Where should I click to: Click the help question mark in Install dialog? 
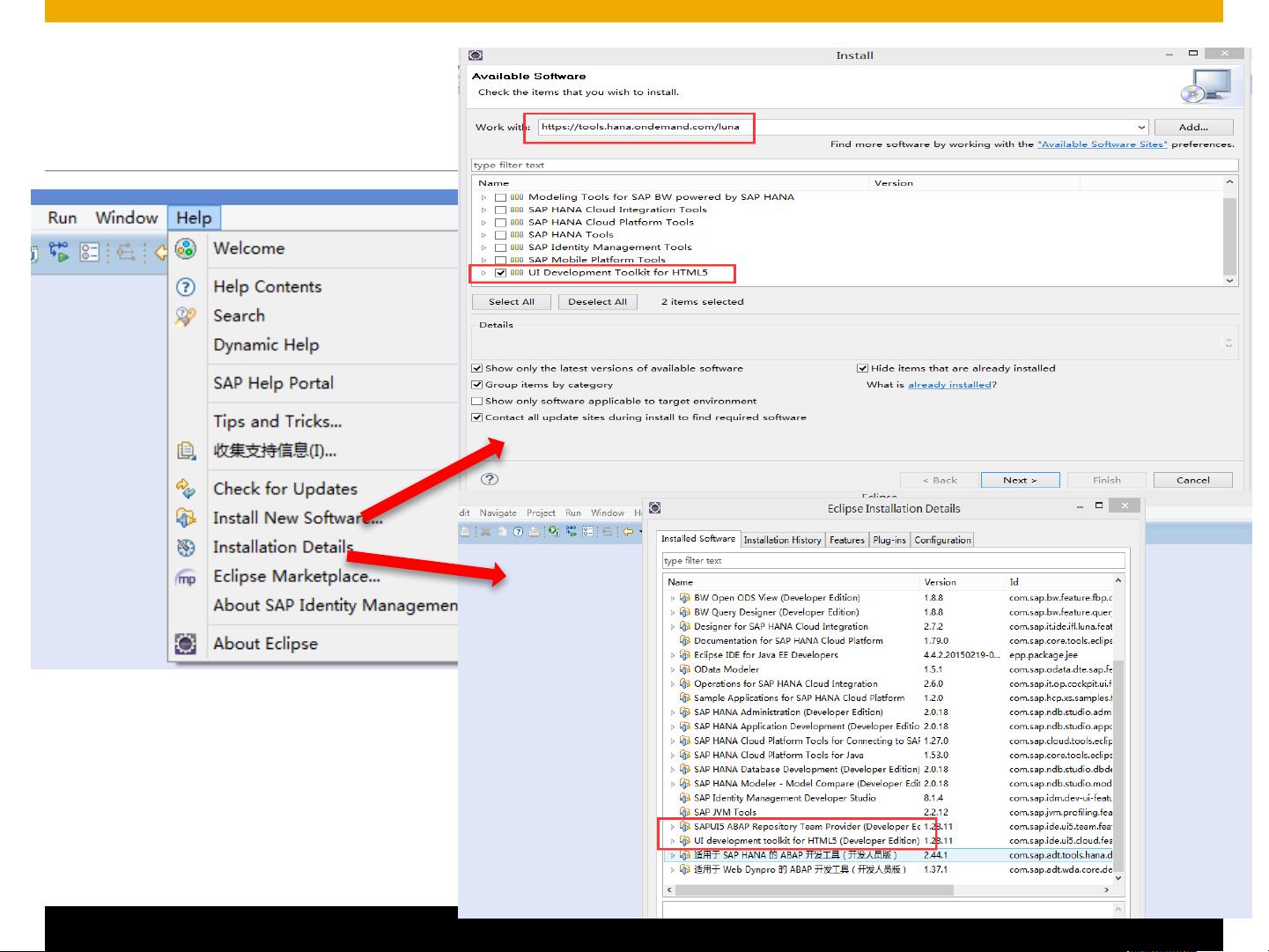point(490,479)
